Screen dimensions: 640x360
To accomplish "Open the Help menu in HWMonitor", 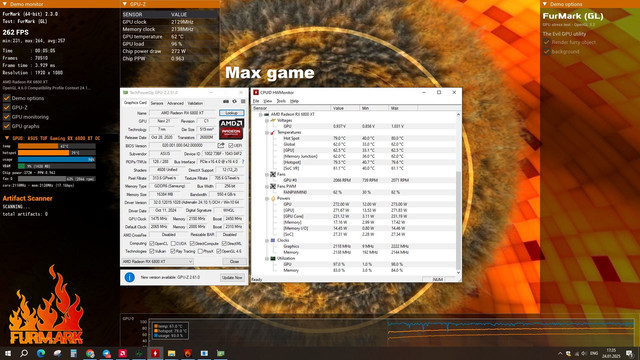I will coord(294,101).
